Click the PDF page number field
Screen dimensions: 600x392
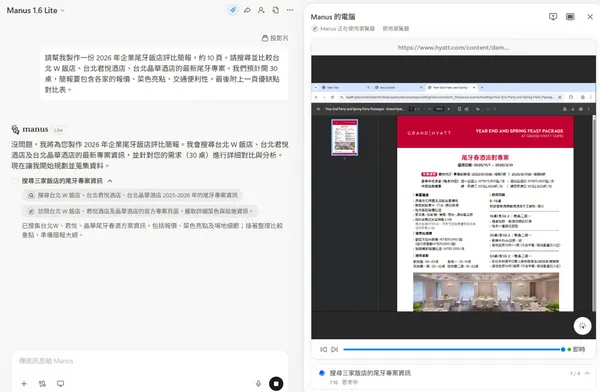coord(412,109)
